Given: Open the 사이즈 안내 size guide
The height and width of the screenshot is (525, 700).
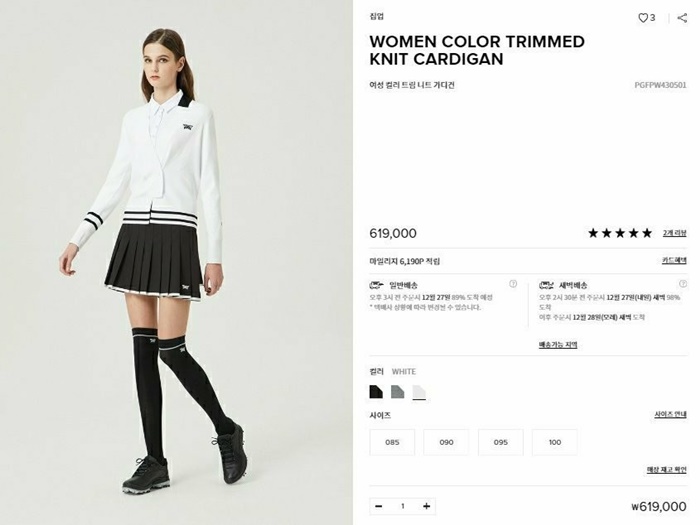Looking at the screenshot, I should tap(671, 415).
